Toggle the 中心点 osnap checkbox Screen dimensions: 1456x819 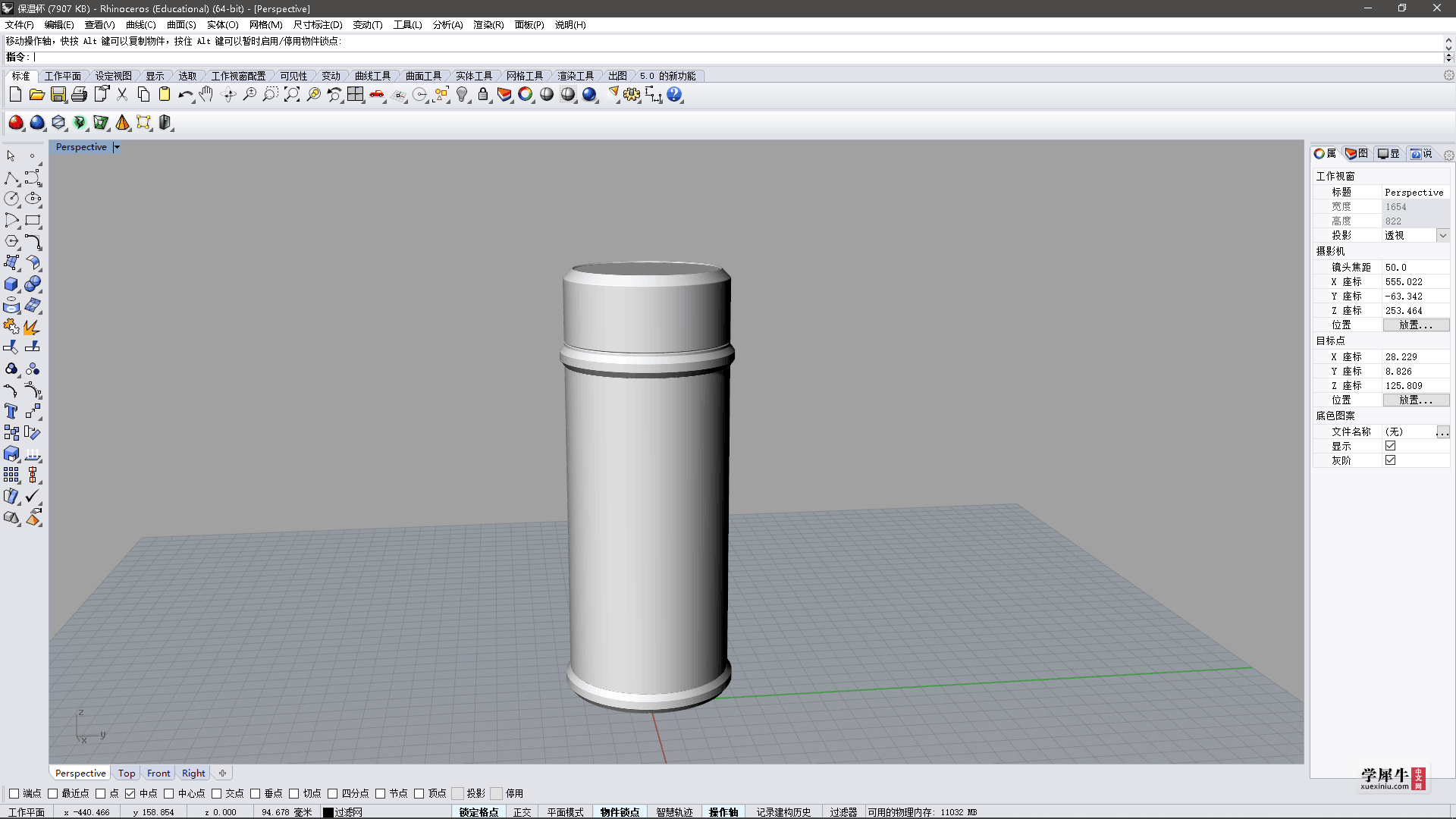(168, 793)
